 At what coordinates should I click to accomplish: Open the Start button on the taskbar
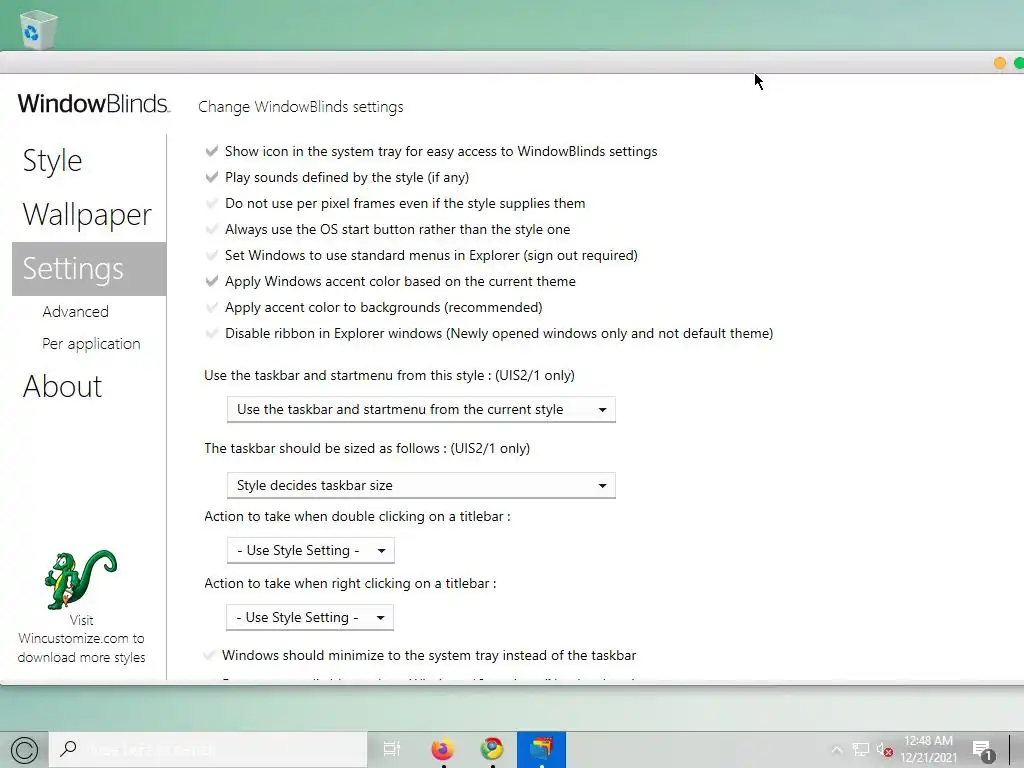(x=24, y=750)
